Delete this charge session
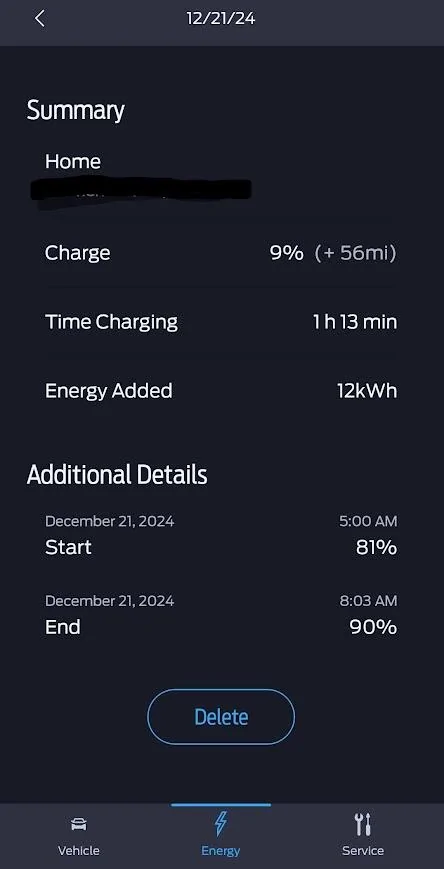Screen dimensions: 444x869 (221, 717)
